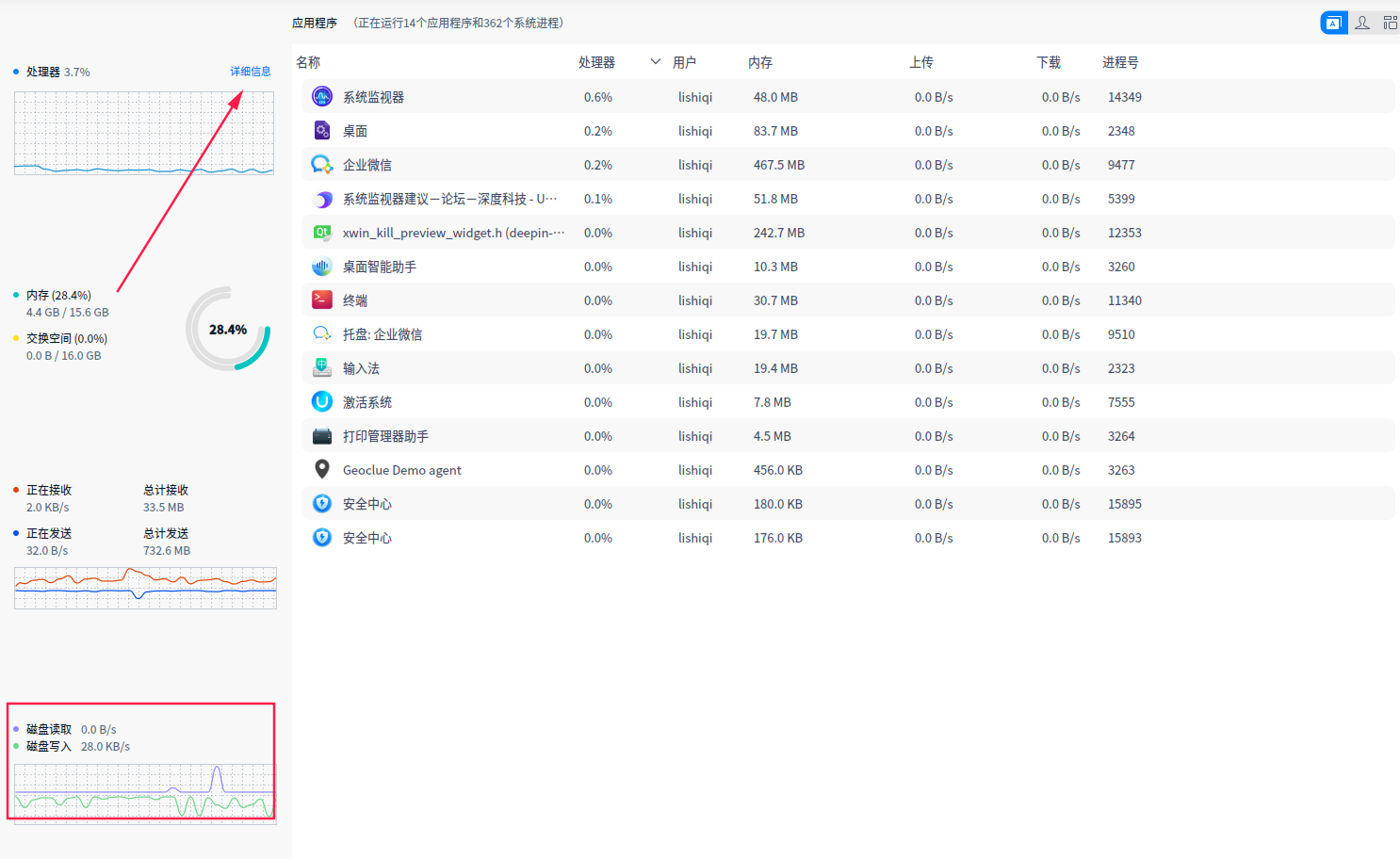Select the 输入法 process icon
1400x859 pixels.
322,368
